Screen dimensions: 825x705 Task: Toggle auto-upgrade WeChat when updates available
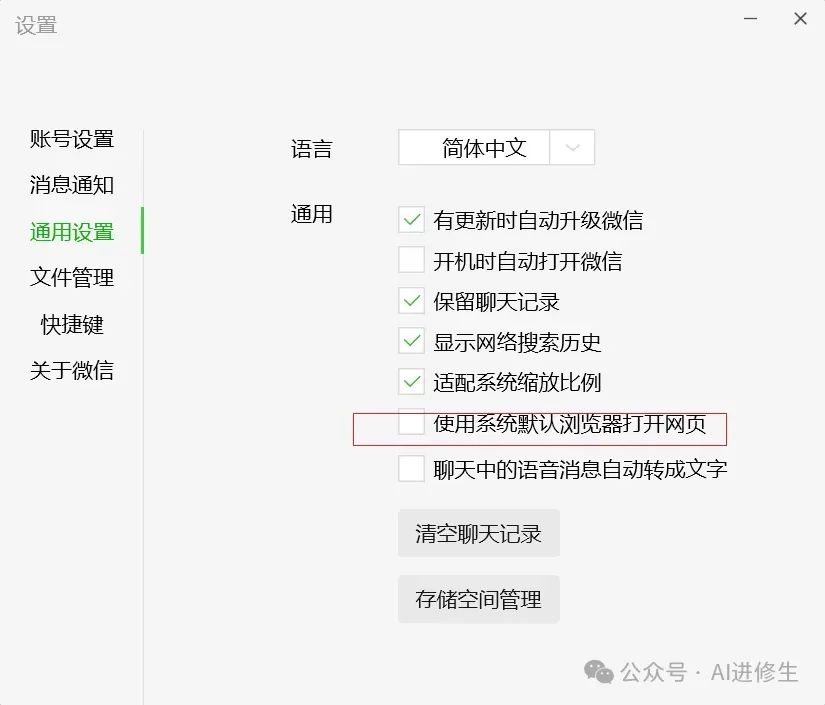pos(411,220)
